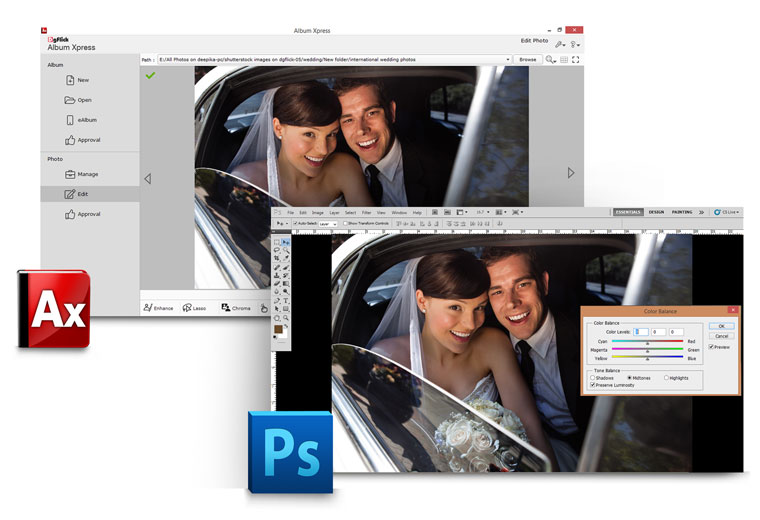Screen dimensions: 760x520
Task: Click the Enhance tool at the bottom
Action: [158, 308]
